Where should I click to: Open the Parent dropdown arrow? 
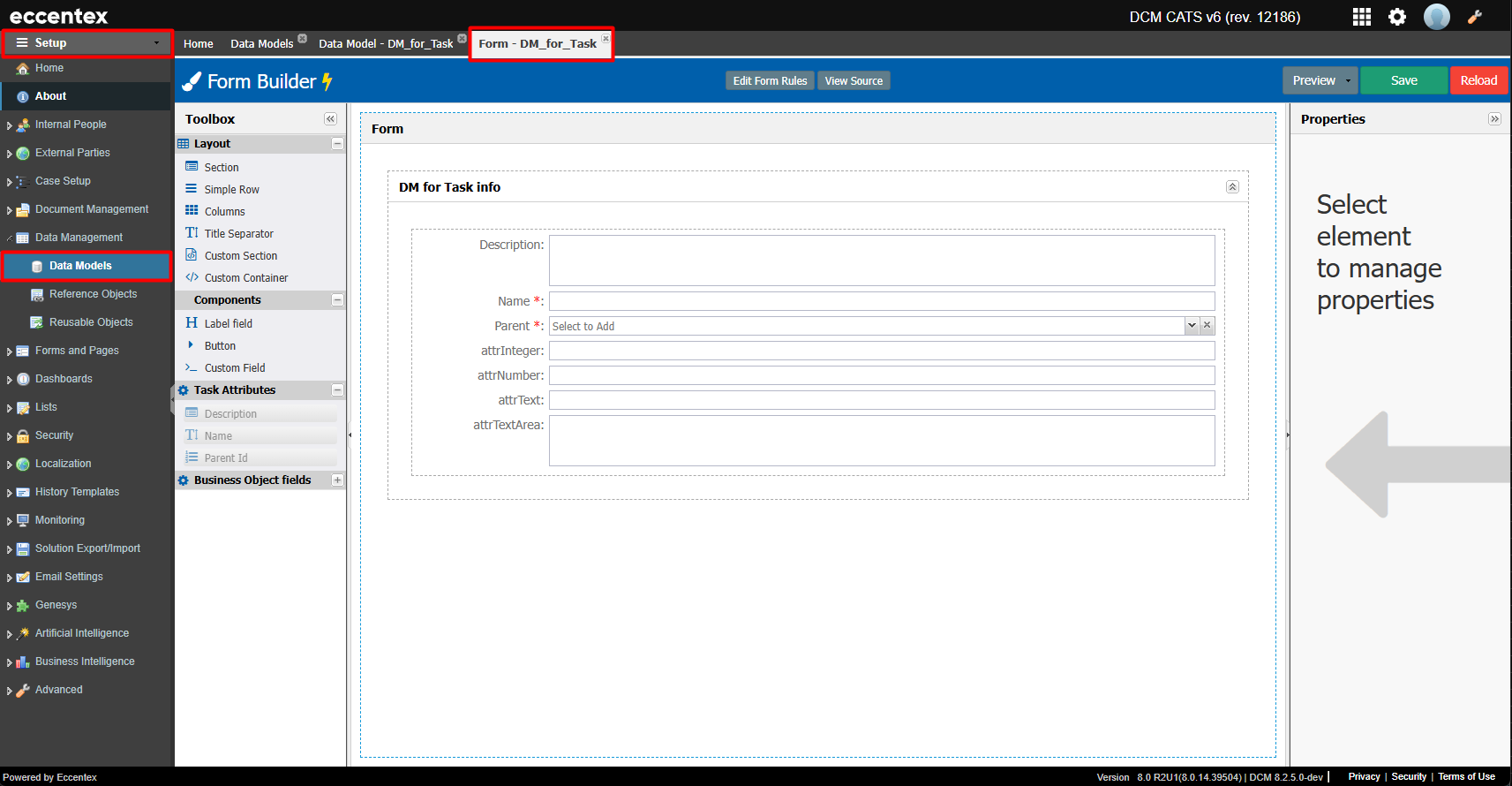[x=1192, y=326]
